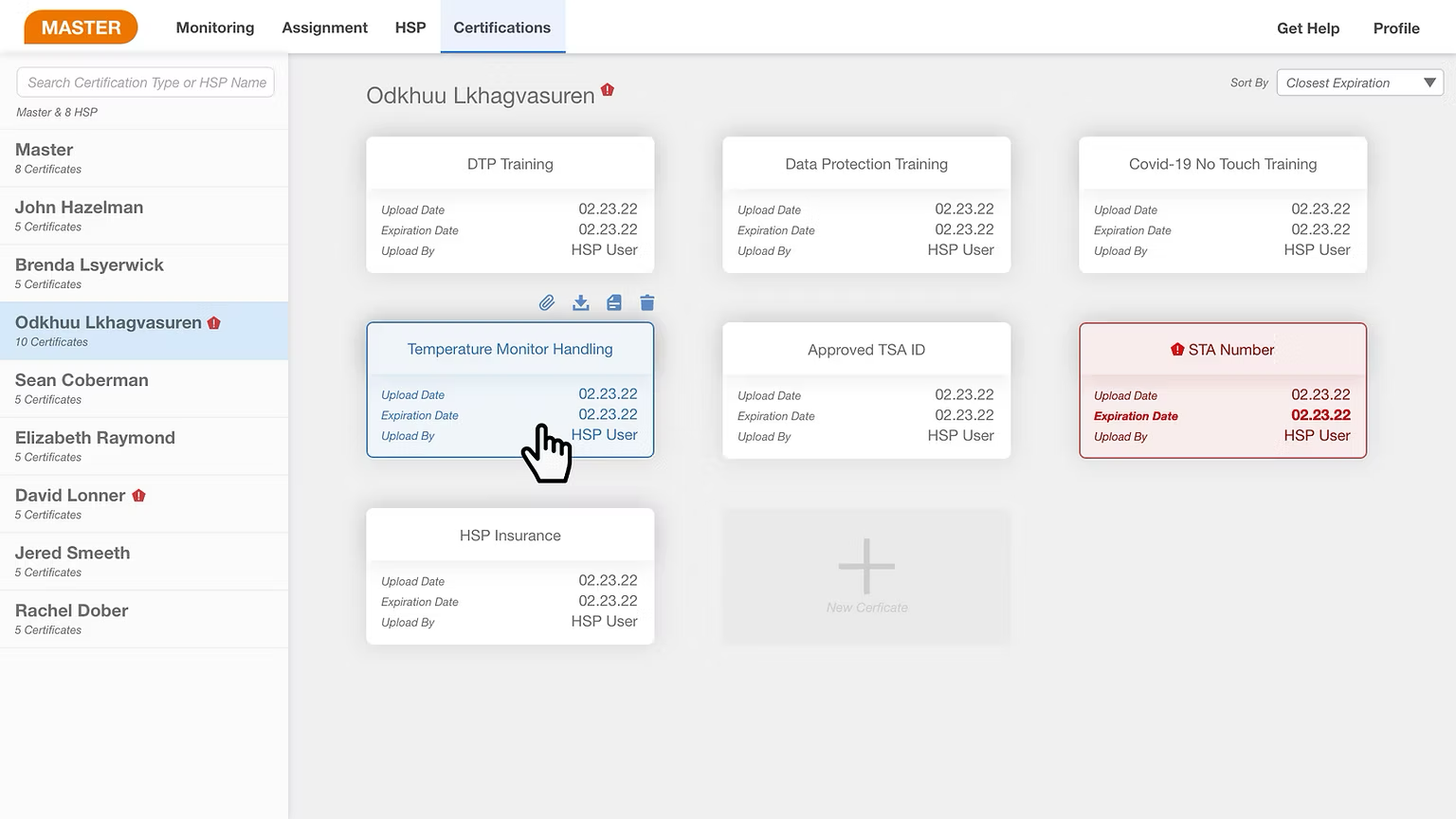Image resolution: width=1456 pixels, height=819 pixels.
Task: Click the warning icon beside David Lonner
Action: [139, 496]
